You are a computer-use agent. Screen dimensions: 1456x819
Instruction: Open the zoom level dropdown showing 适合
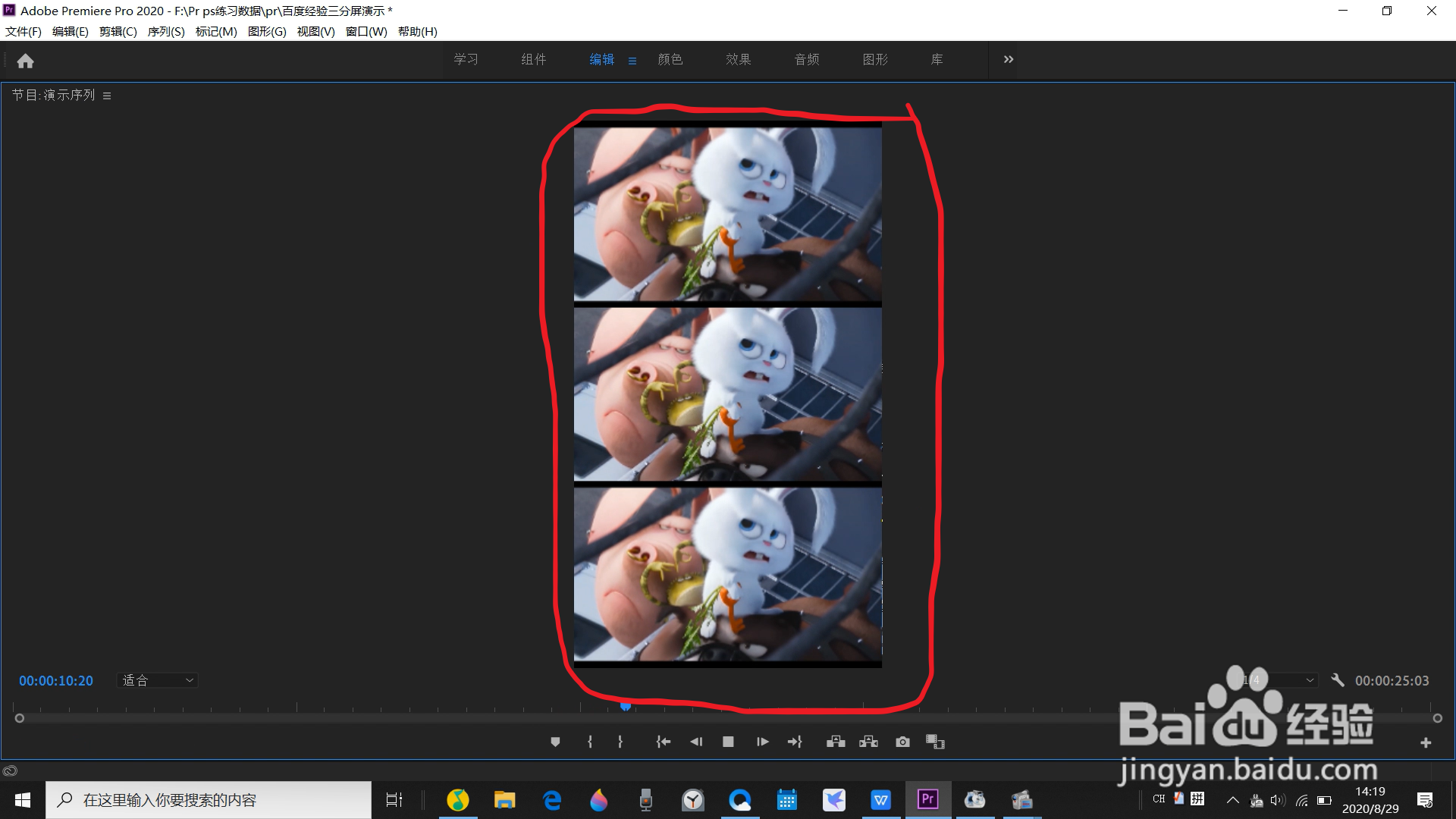click(x=158, y=680)
